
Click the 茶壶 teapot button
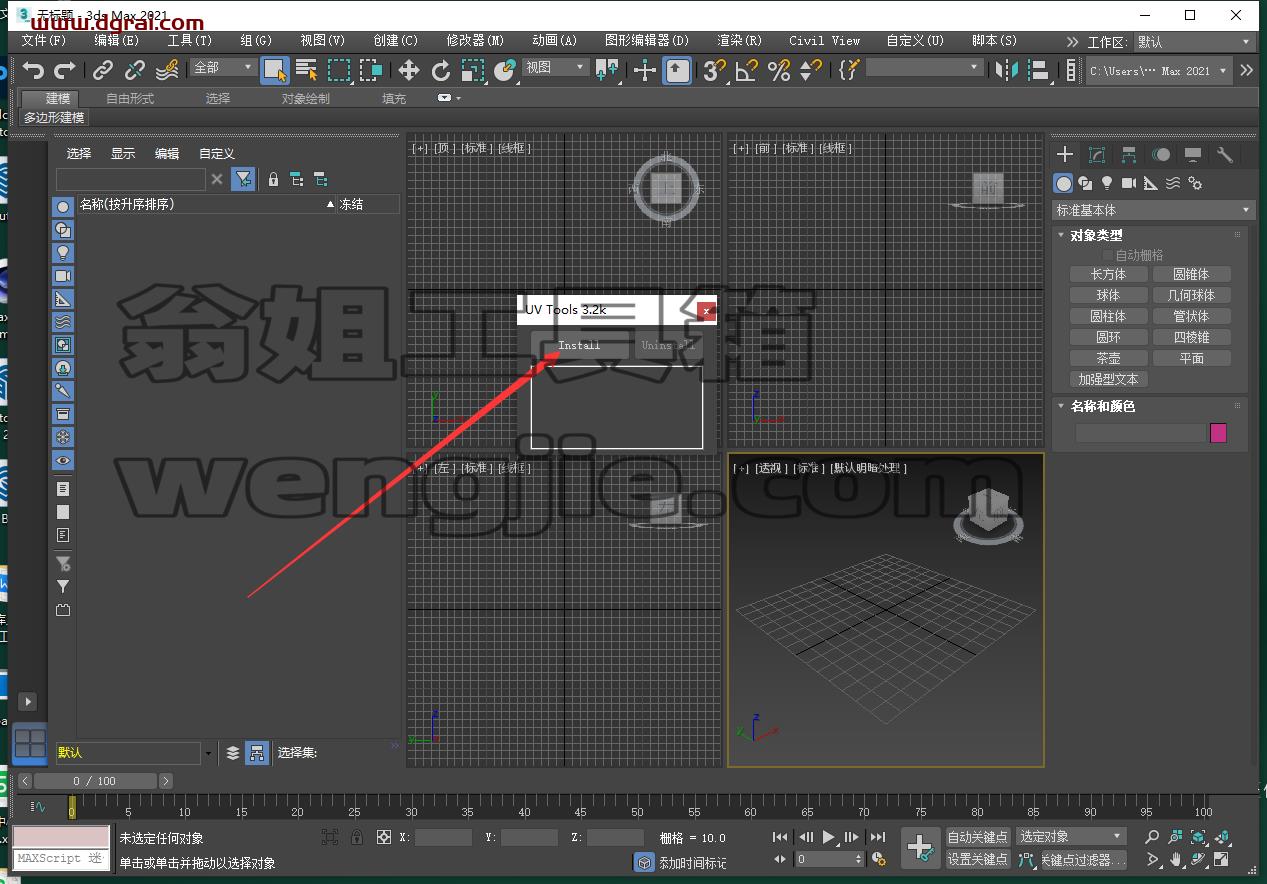(1108, 358)
